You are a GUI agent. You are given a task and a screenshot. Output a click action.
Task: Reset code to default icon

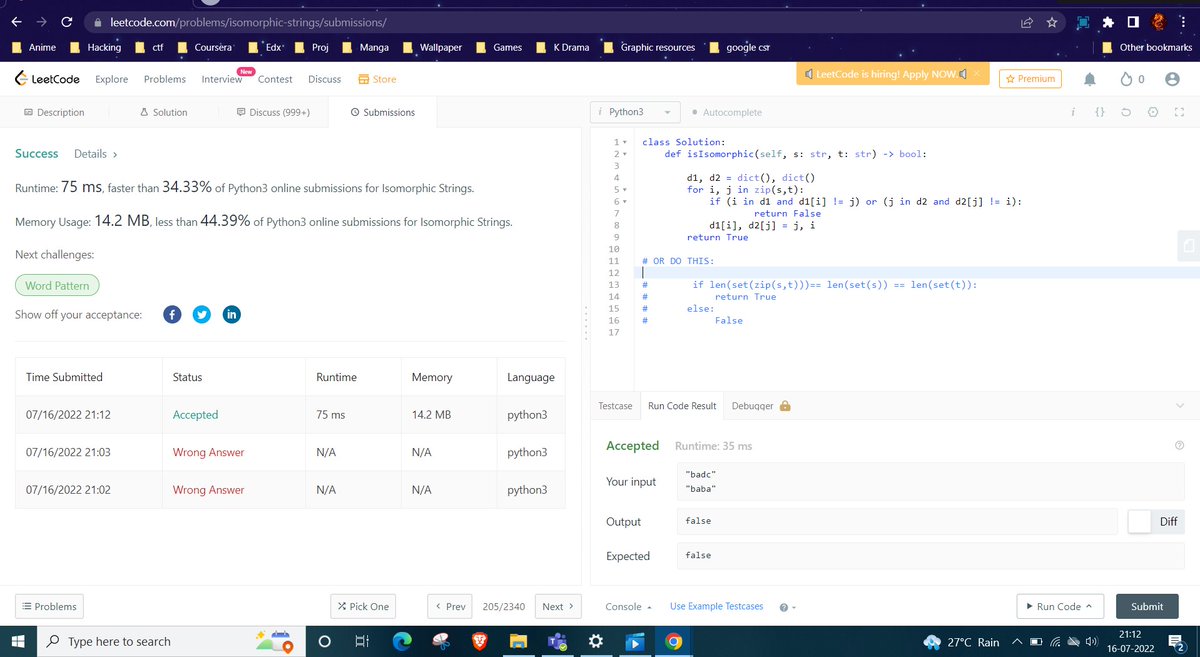click(x=1125, y=112)
